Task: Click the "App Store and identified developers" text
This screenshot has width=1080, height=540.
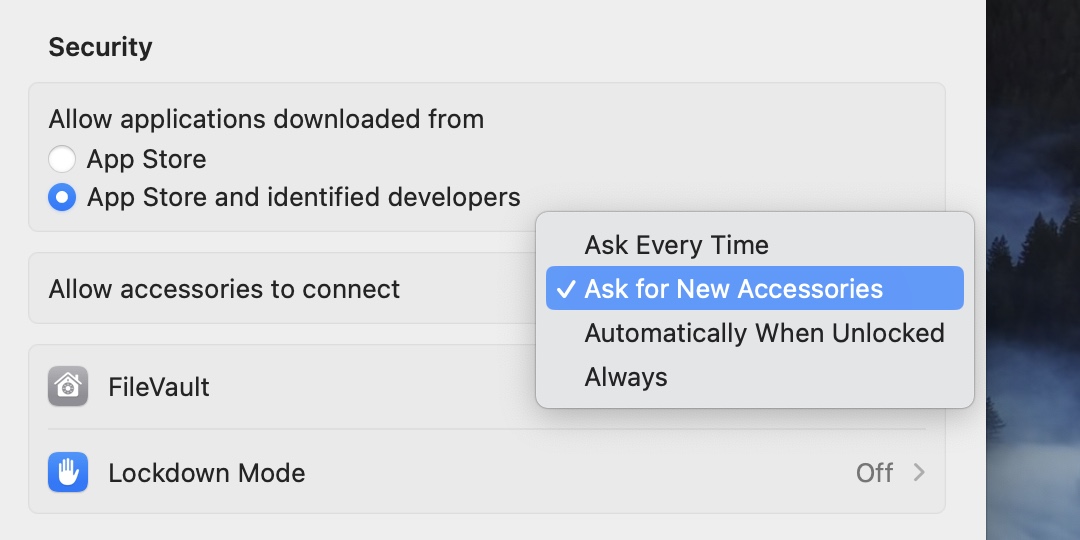Action: 303,198
